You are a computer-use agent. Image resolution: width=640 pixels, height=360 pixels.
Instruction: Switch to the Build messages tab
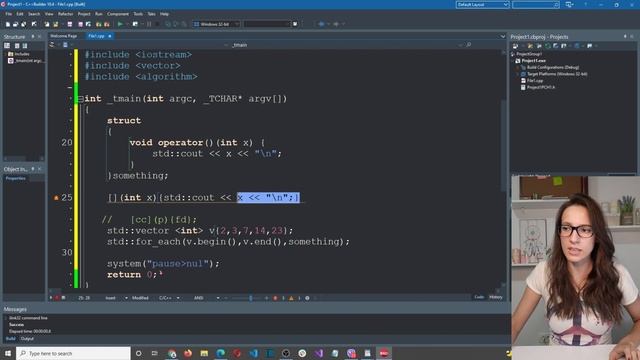click(11, 339)
